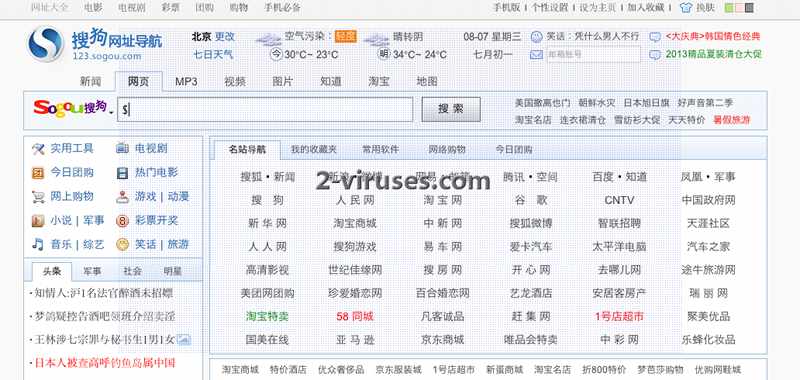Switch to the 新闻 search tab
Viewport: 800px width, 380px height.
coord(90,81)
